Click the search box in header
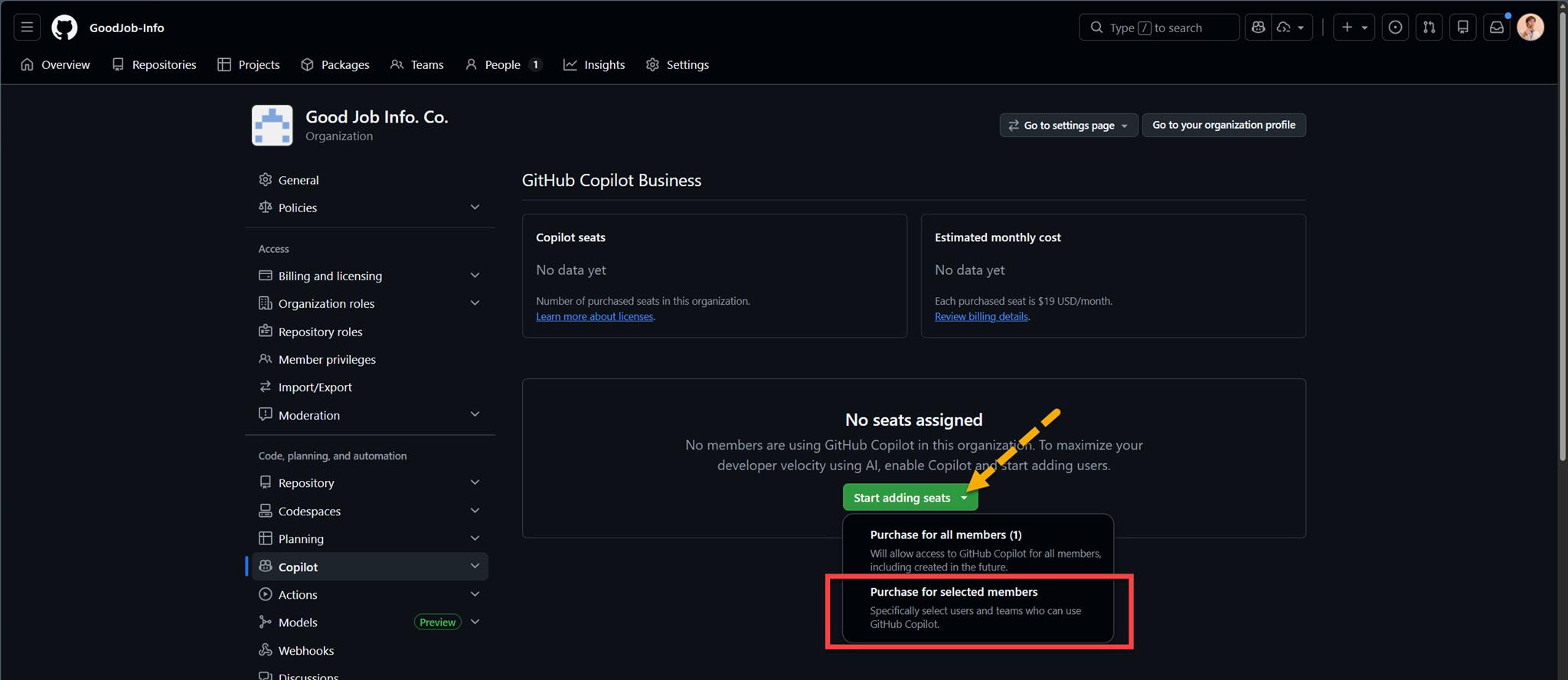Screen dimensions: 1568x680 [1158, 28]
